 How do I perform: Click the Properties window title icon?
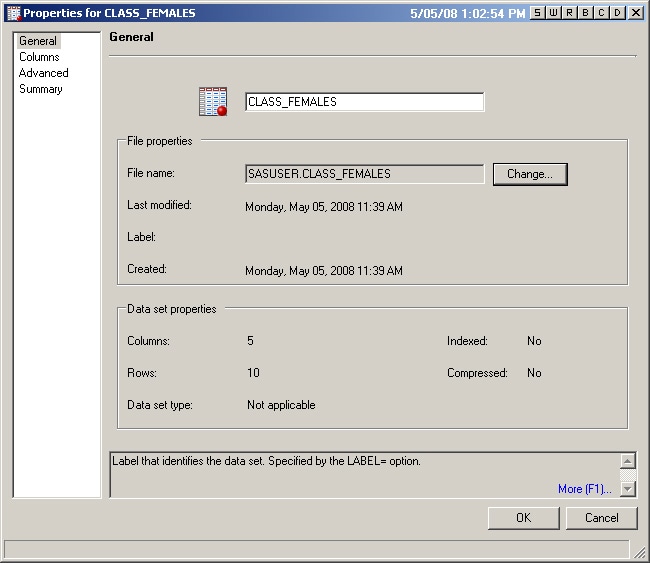13,13
